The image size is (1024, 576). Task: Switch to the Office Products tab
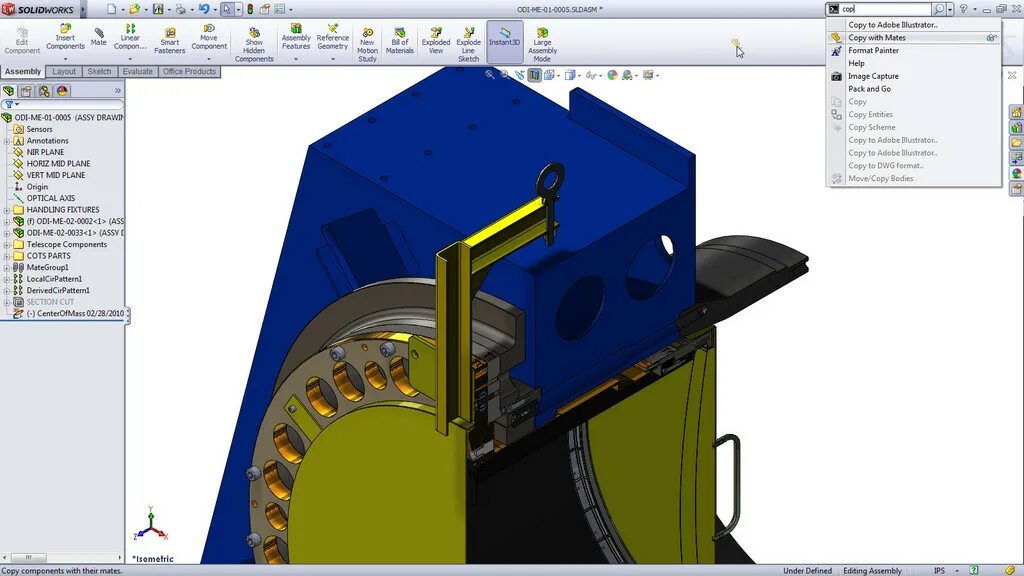[189, 71]
